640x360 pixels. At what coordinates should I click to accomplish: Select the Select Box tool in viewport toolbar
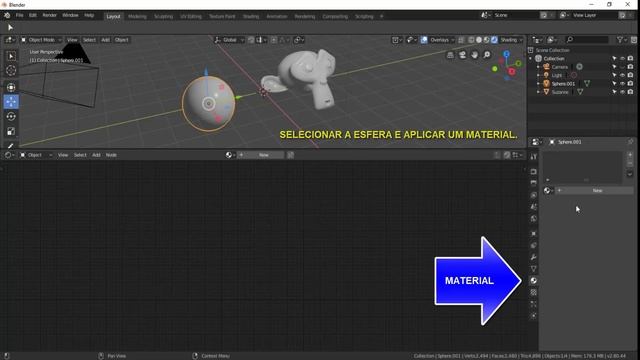click(x=11, y=56)
